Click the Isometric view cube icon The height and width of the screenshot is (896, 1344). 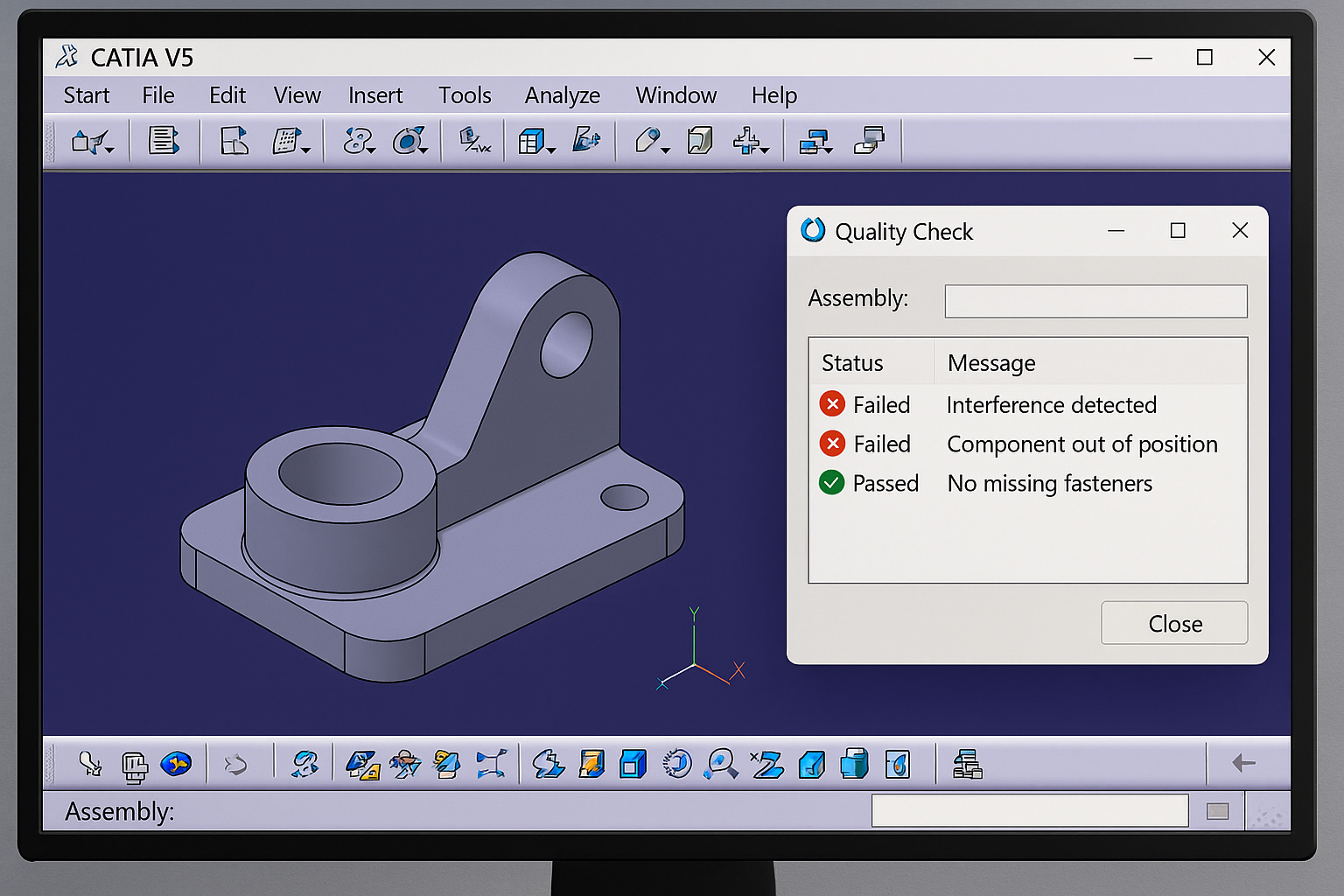pyautogui.click(x=633, y=764)
